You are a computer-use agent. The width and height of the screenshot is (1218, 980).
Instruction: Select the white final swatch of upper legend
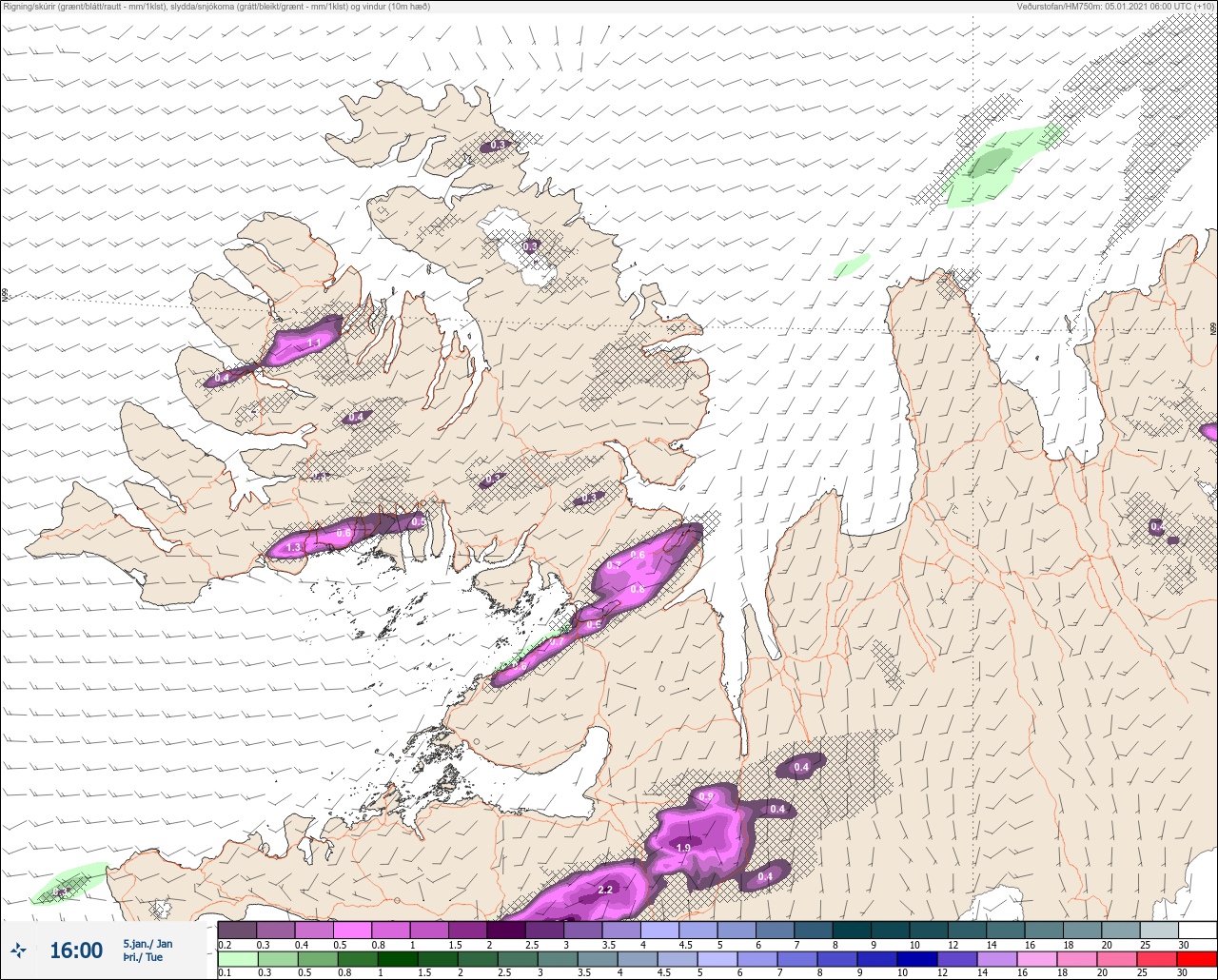point(1197,931)
